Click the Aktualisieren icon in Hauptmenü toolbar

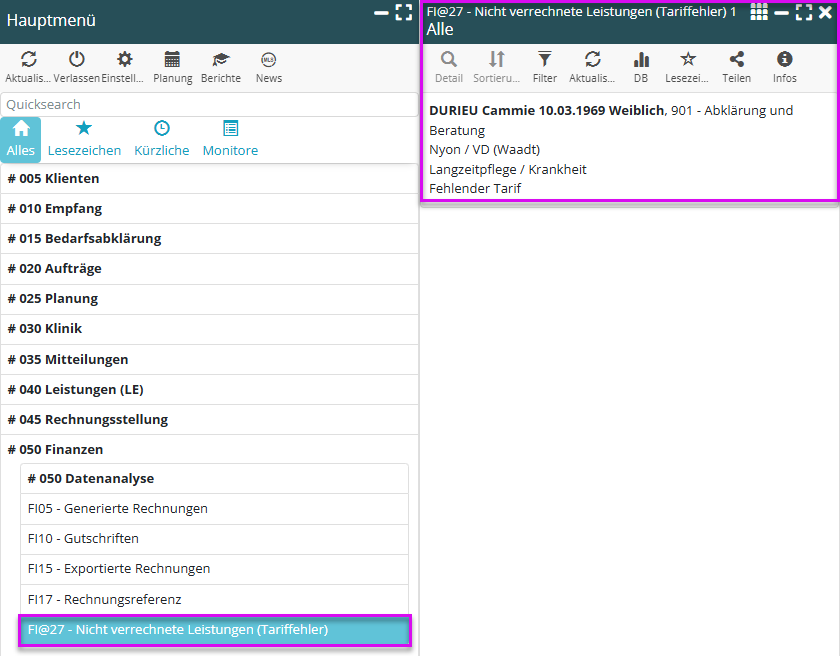tap(28, 60)
